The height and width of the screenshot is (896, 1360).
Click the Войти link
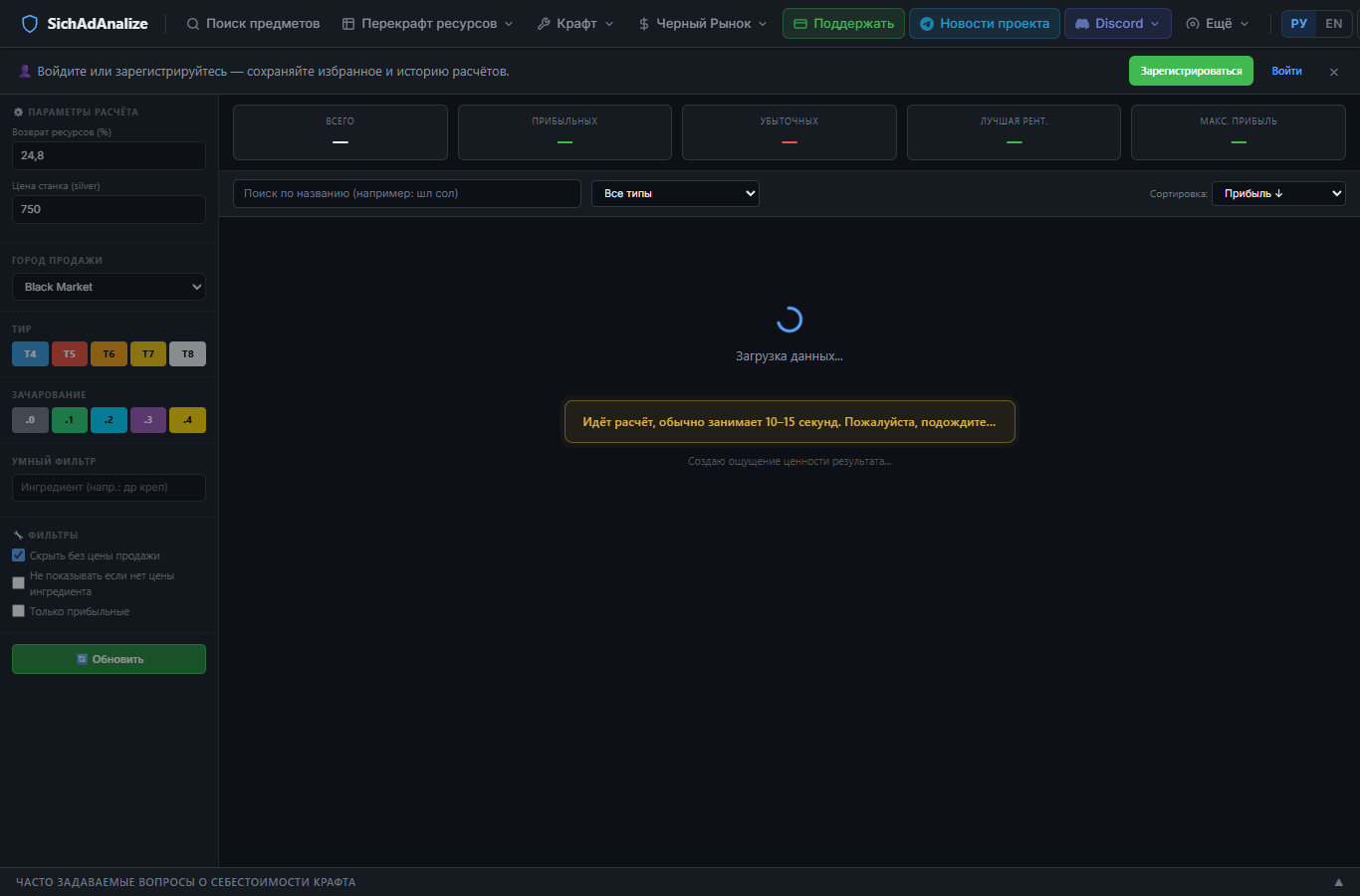click(1286, 71)
